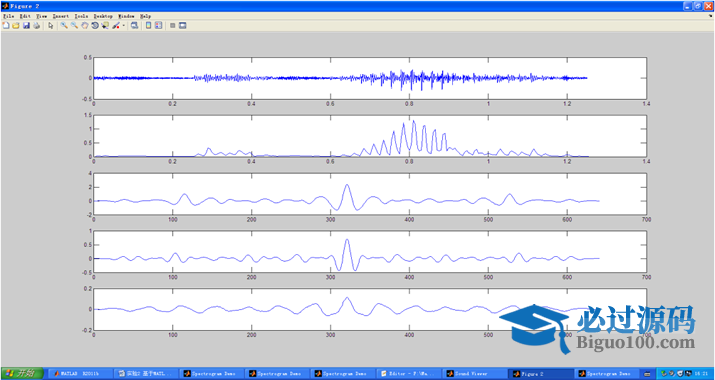Activate the Zoom Out magnifier tool
This screenshot has width=715, height=380.
[x=74, y=26]
